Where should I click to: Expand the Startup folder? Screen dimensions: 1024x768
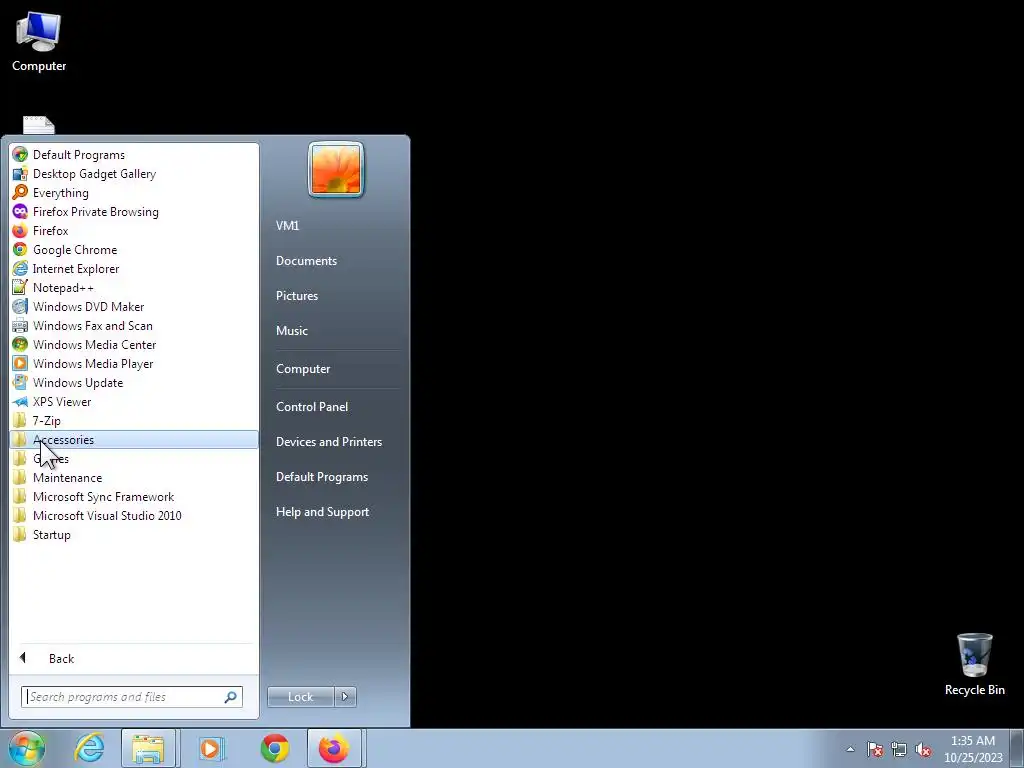point(134,534)
